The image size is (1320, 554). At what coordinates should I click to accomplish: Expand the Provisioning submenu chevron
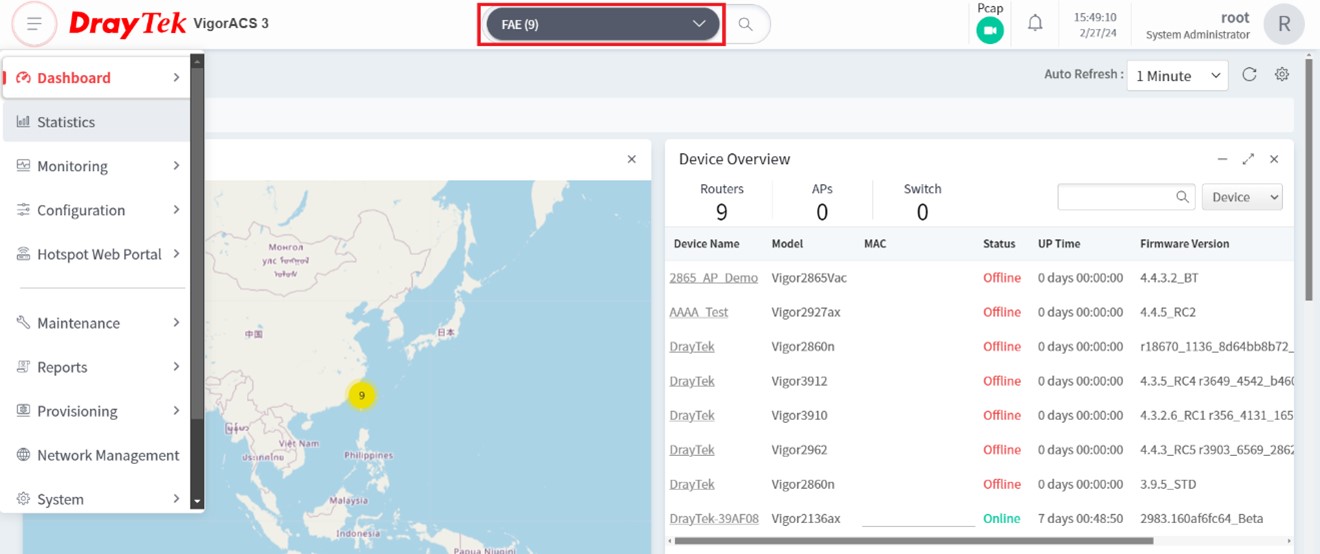(x=176, y=410)
